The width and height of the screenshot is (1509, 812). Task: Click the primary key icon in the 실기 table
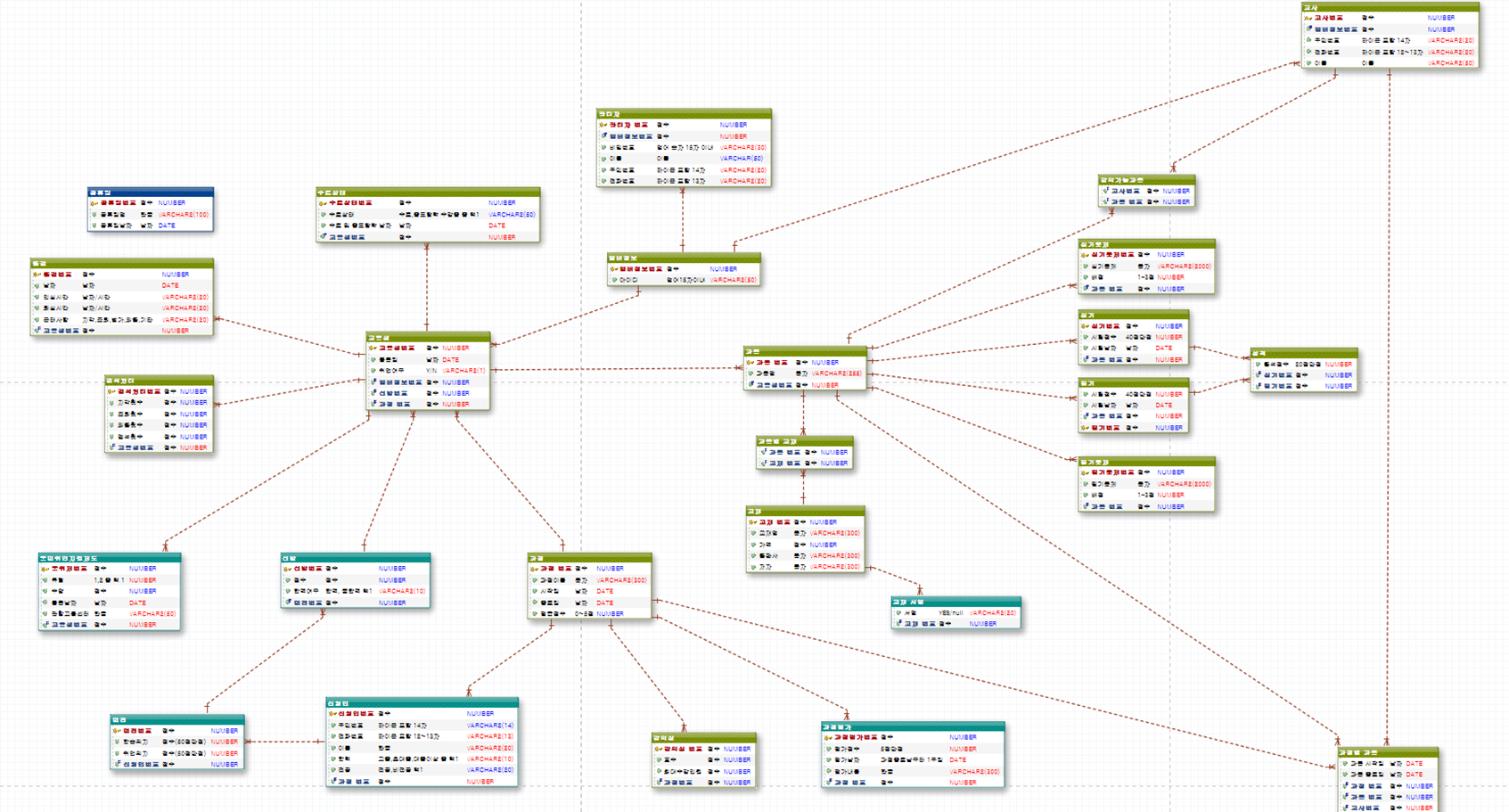pyautogui.click(x=1086, y=326)
